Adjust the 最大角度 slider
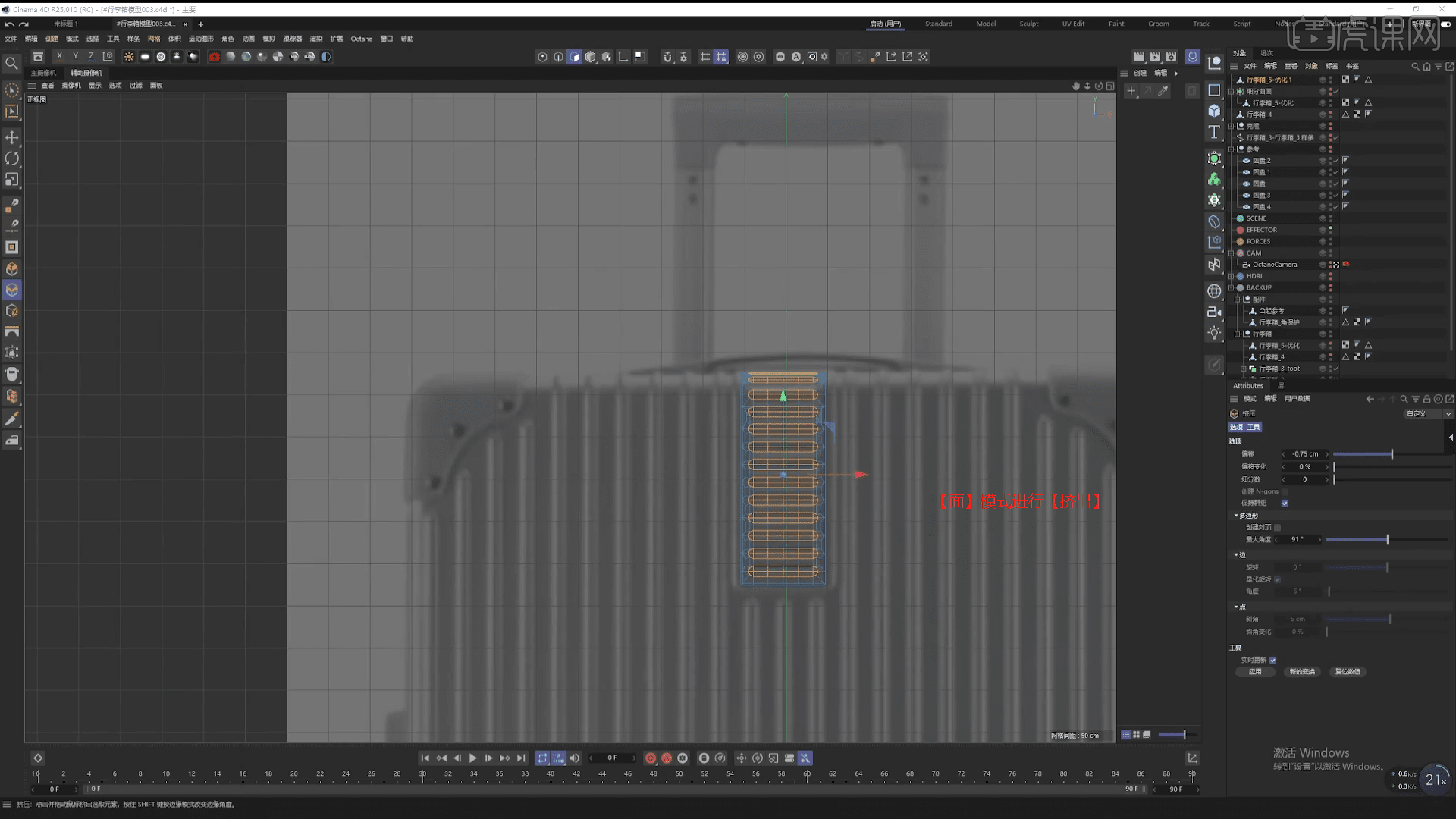Screen dimensions: 1456x819 click(x=1387, y=540)
